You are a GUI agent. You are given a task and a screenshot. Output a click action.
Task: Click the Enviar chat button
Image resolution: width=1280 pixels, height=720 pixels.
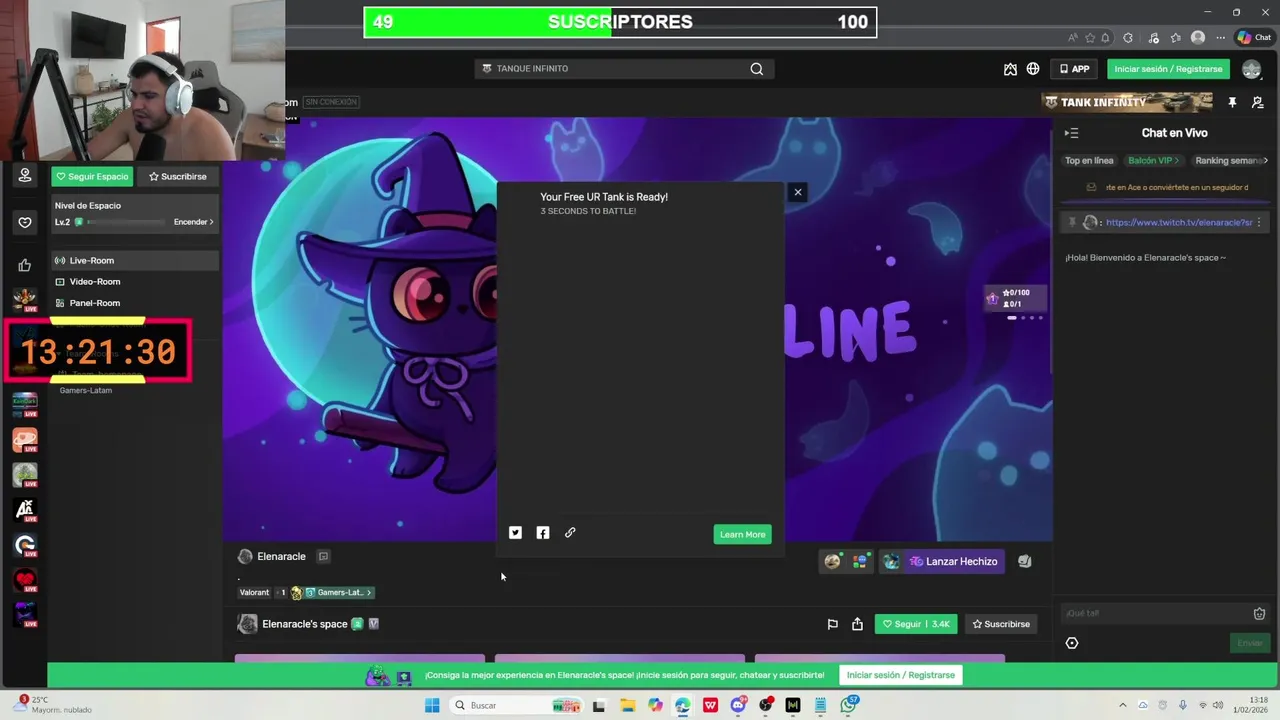[x=1250, y=643]
